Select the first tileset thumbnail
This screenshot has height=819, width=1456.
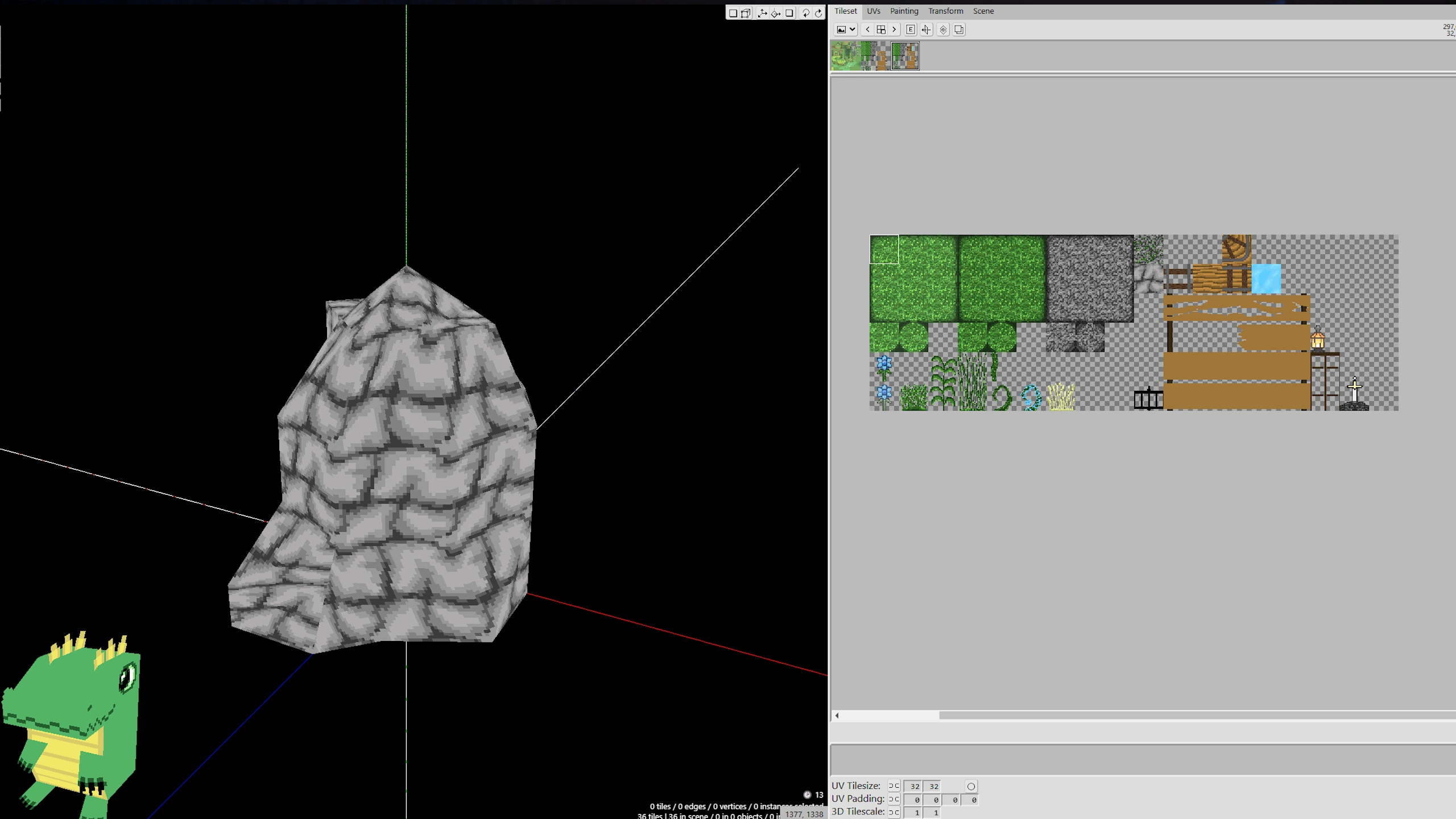tap(845, 56)
